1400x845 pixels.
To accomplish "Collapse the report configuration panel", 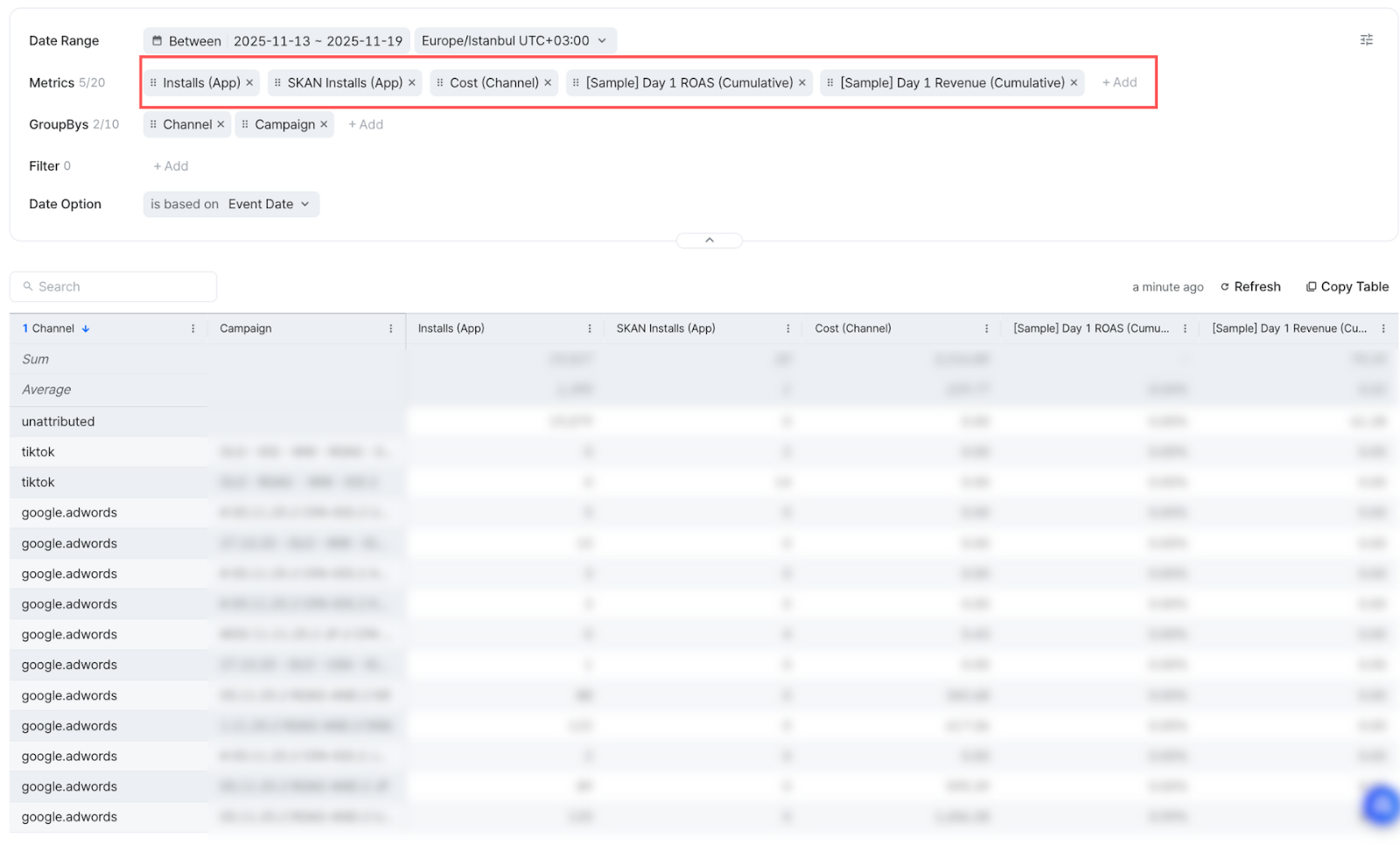I will (710, 241).
